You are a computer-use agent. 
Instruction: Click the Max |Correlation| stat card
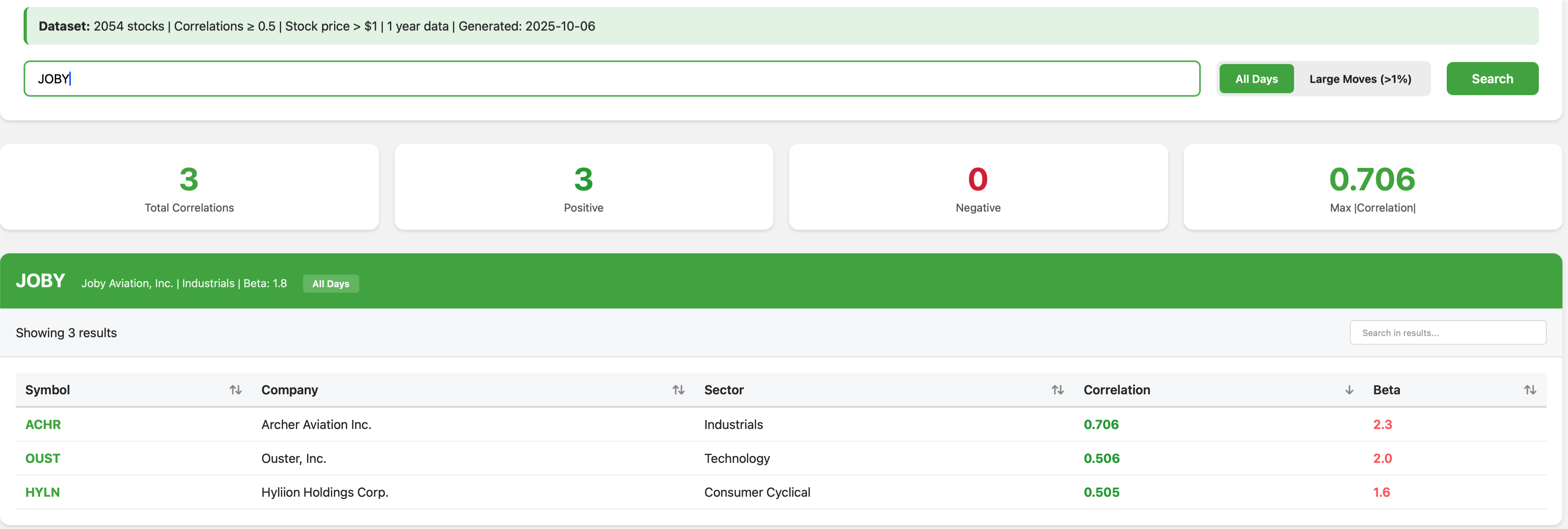pyautogui.click(x=1372, y=187)
